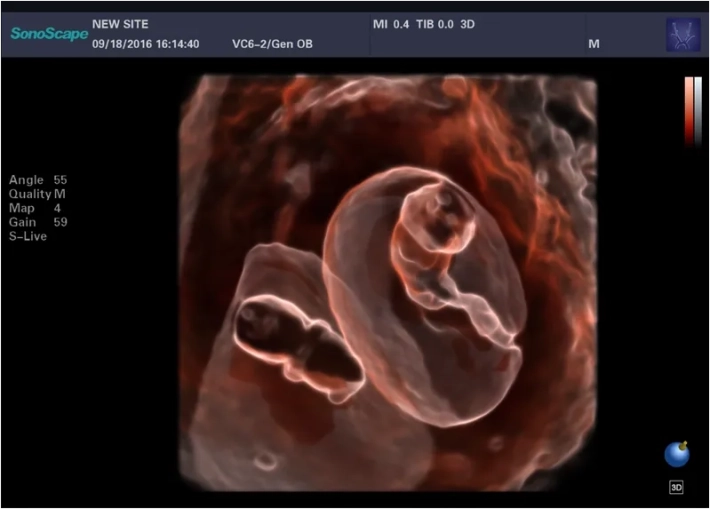710x509 pixels.
Task: Click the small 3D mode indicator box
Action: tap(676, 488)
